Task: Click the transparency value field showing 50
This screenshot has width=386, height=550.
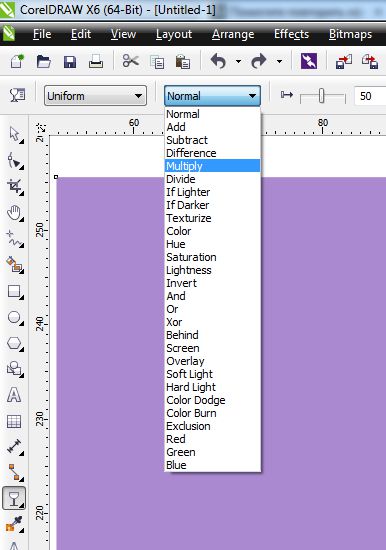Action: pyautogui.click(x=370, y=96)
